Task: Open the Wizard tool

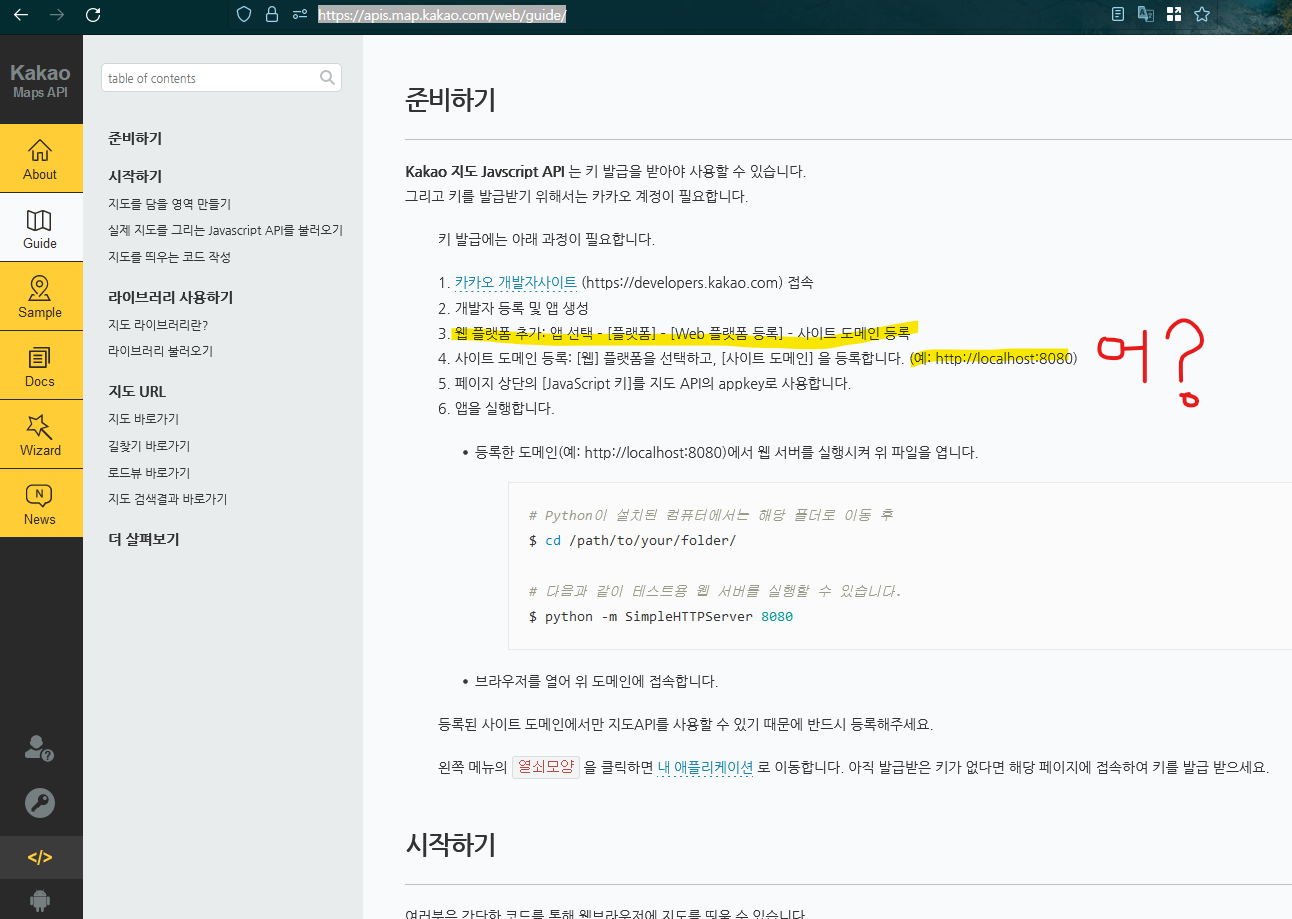Action: pos(41,434)
